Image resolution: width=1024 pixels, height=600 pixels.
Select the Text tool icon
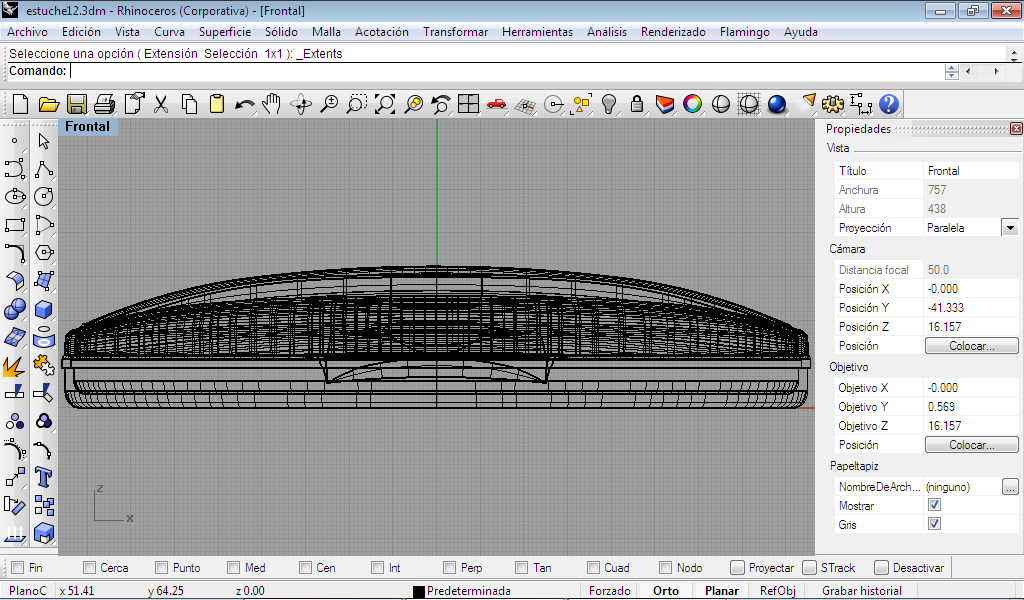[x=43, y=476]
